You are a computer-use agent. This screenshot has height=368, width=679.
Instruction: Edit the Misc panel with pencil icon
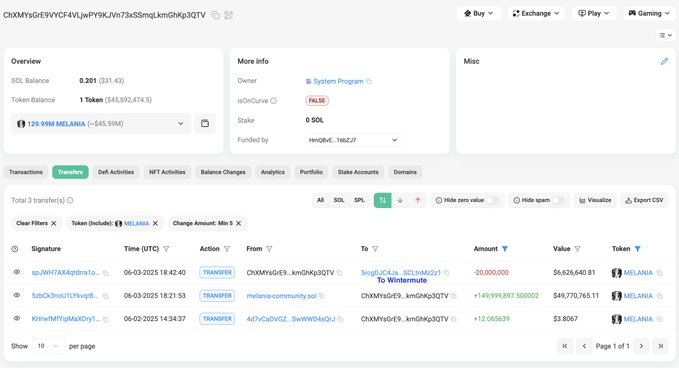(664, 61)
